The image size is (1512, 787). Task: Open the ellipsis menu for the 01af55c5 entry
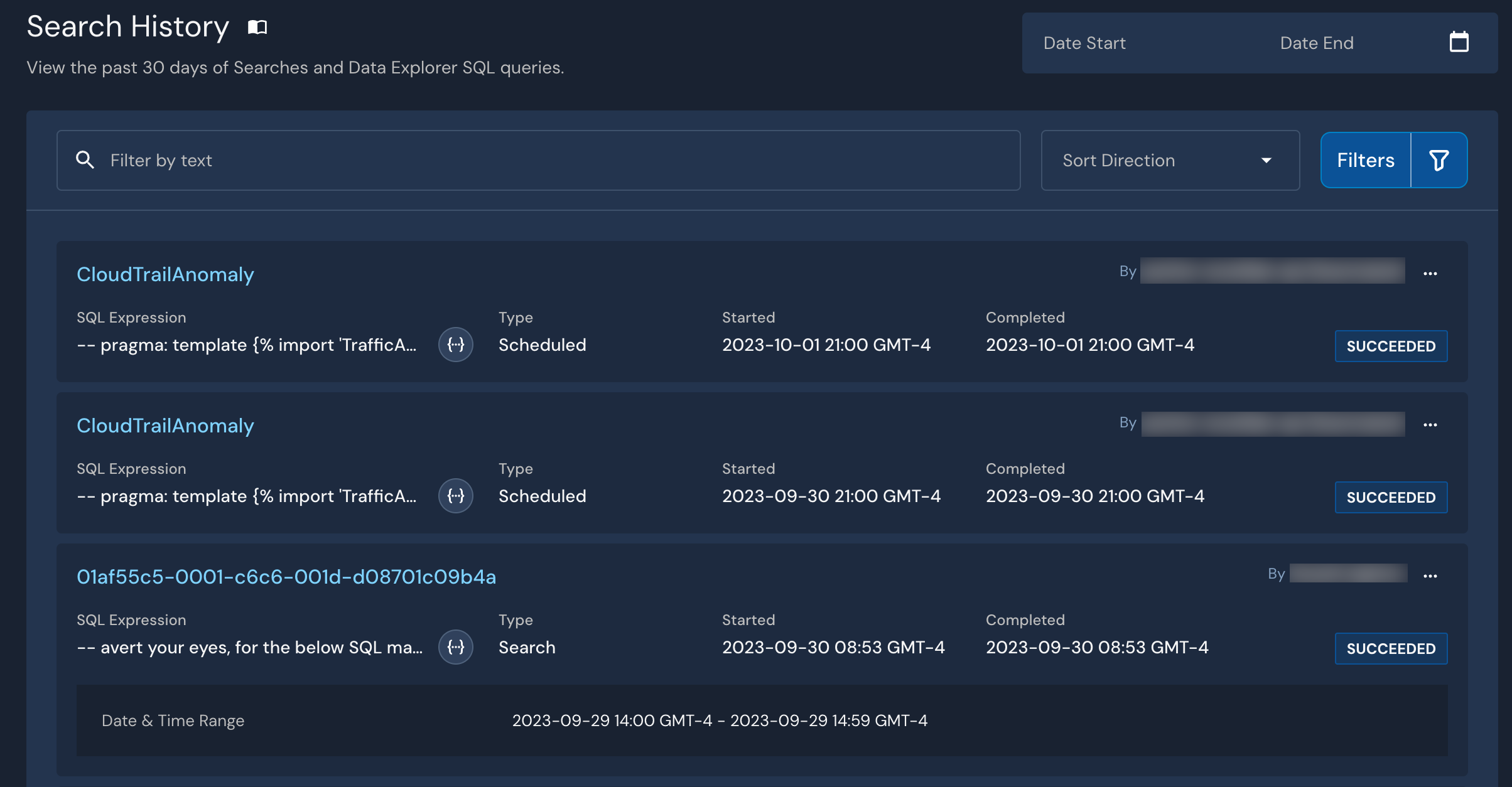[1431, 576]
